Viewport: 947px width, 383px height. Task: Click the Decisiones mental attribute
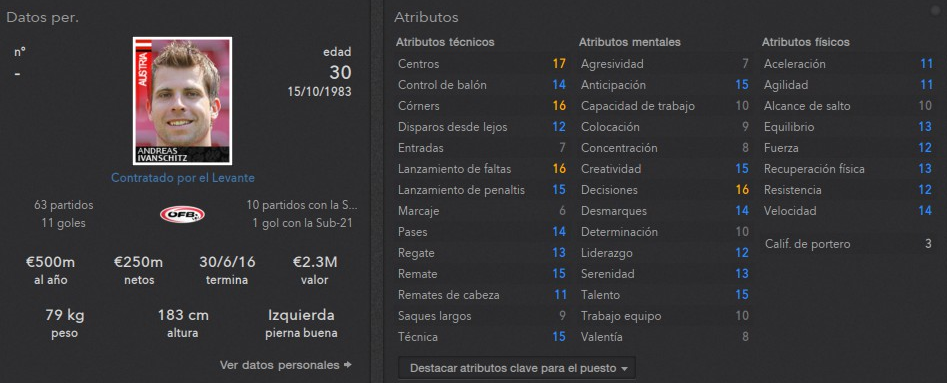point(665,190)
